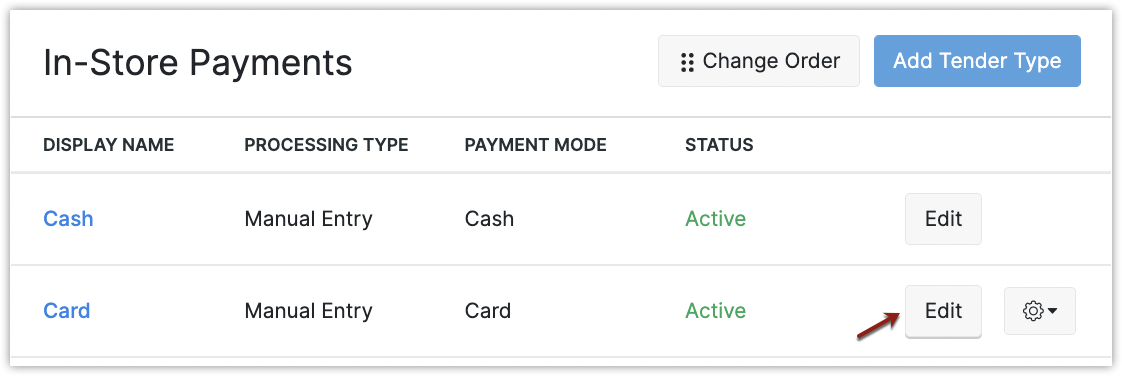Image resolution: width=1122 pixels, height=376 pixels.
Task: Click the Cash payment mode cell
Action: pyautogui.click(x=489, y=218)
